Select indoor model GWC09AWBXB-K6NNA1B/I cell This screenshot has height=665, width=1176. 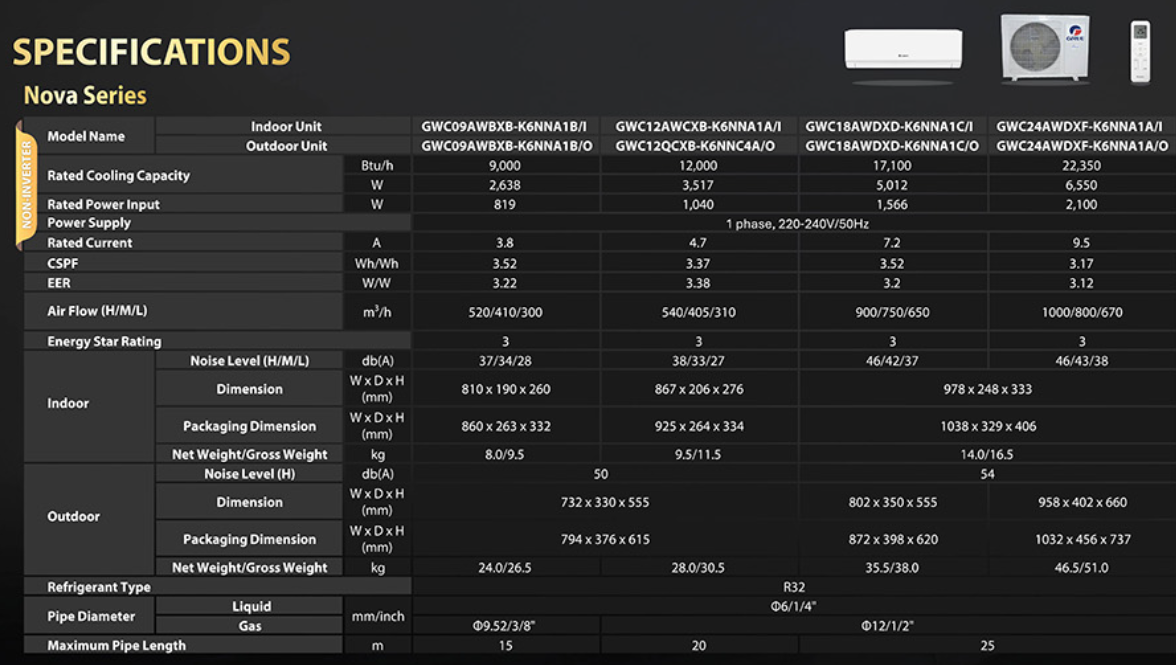pyautogui.click(x=505, y=127)
